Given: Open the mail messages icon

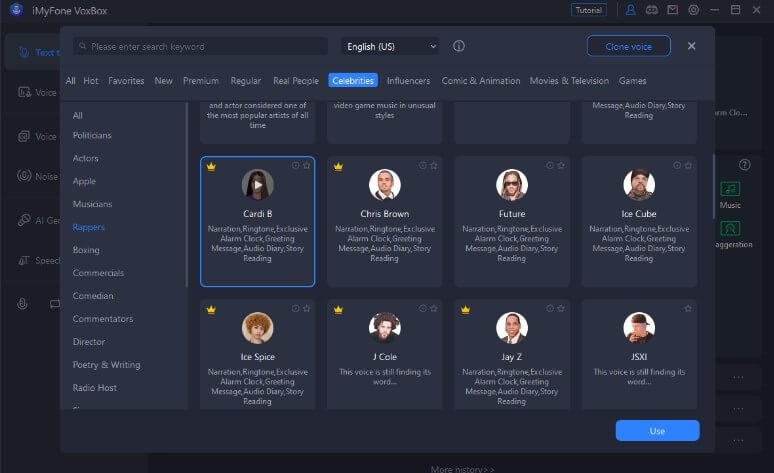Looking at the screenshot, I should [672, 10].
